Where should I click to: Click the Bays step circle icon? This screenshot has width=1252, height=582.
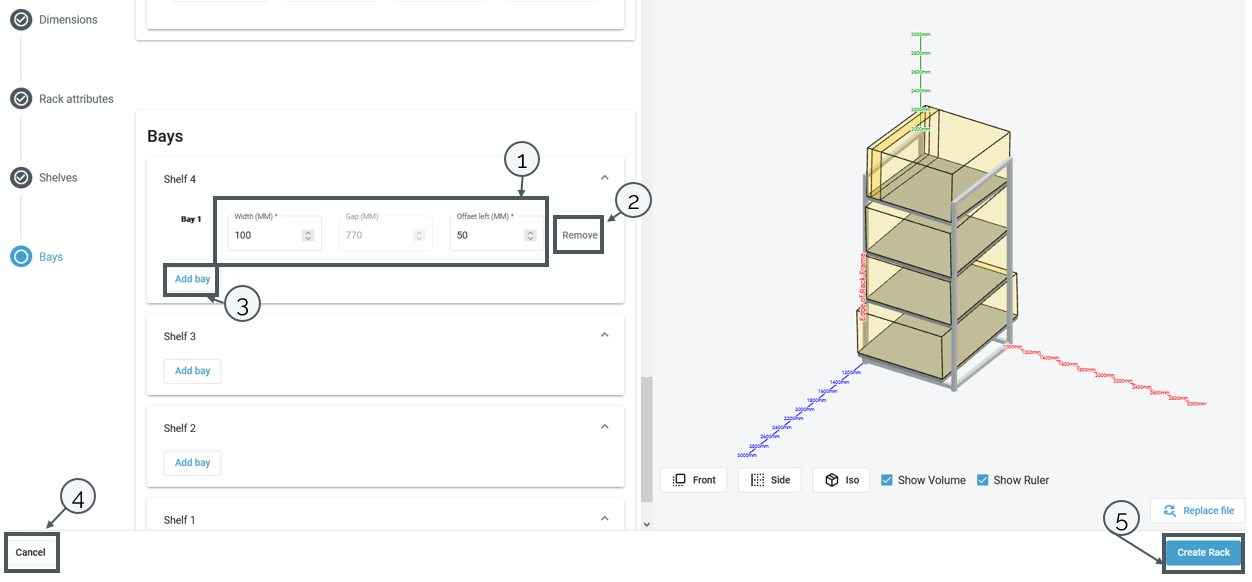(x=21, y=257)
